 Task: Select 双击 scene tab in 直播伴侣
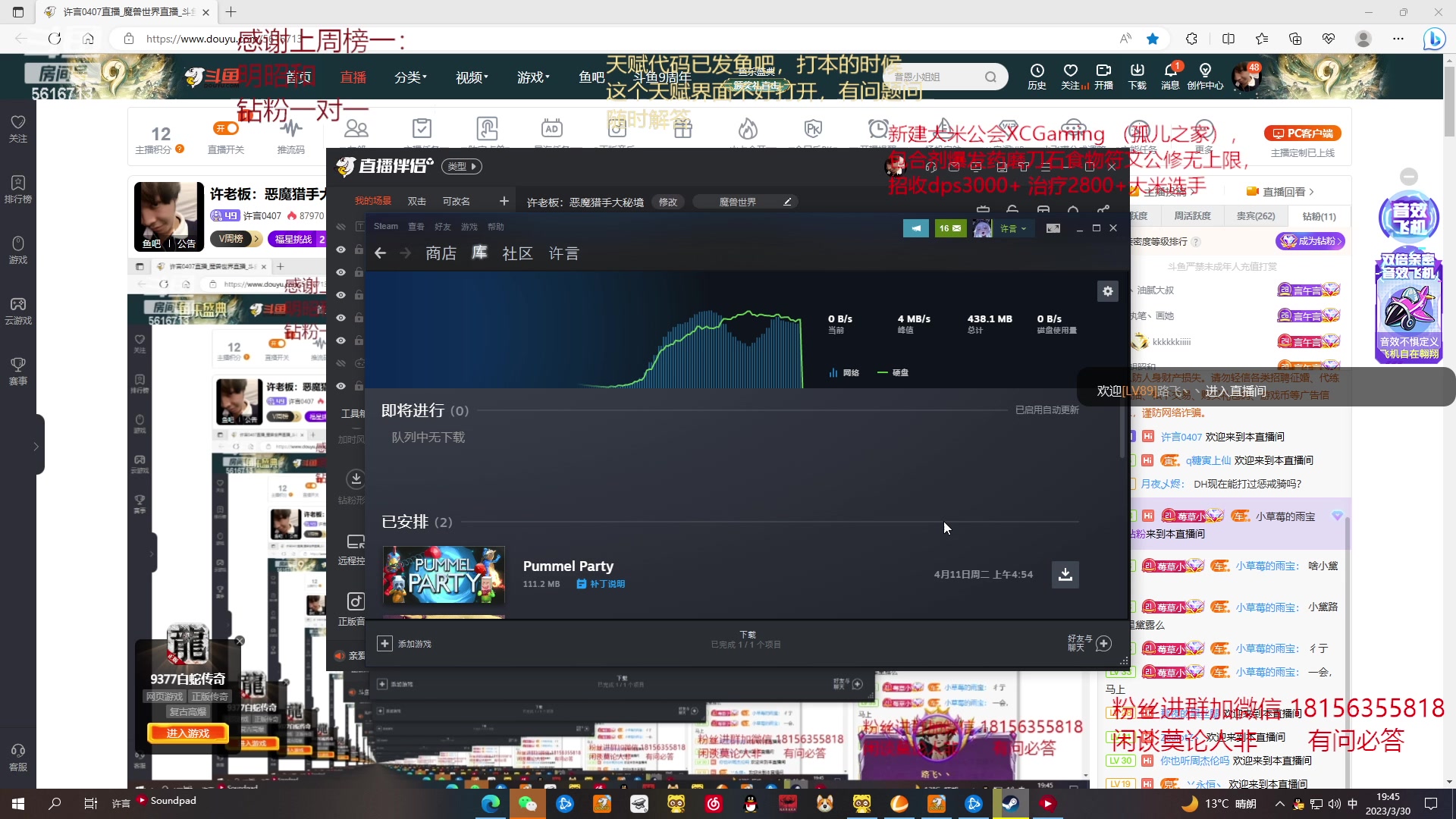point(416,202)
